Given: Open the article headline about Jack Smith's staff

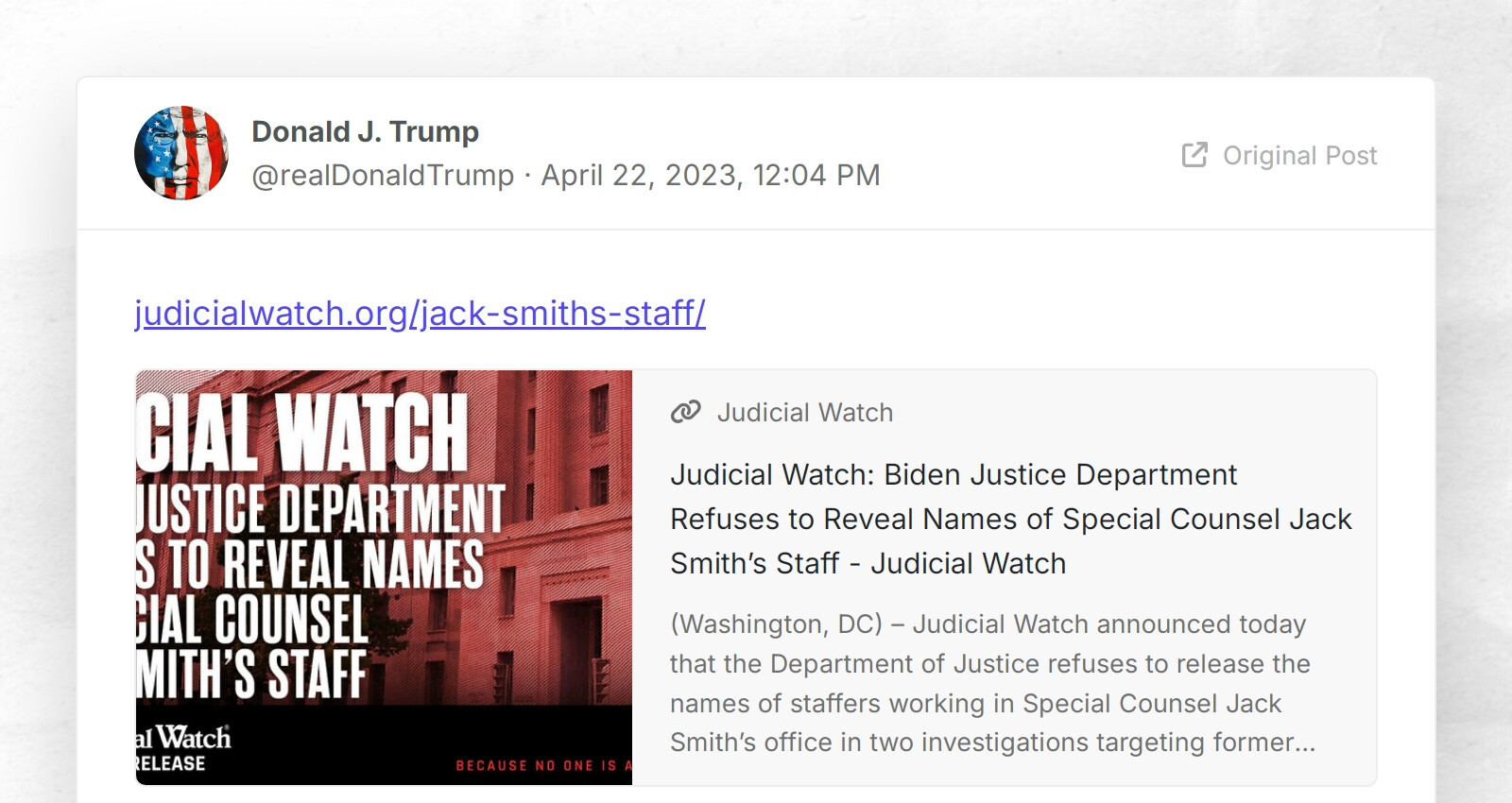Looking at the screenshot, I should (x=1011, y=519).
